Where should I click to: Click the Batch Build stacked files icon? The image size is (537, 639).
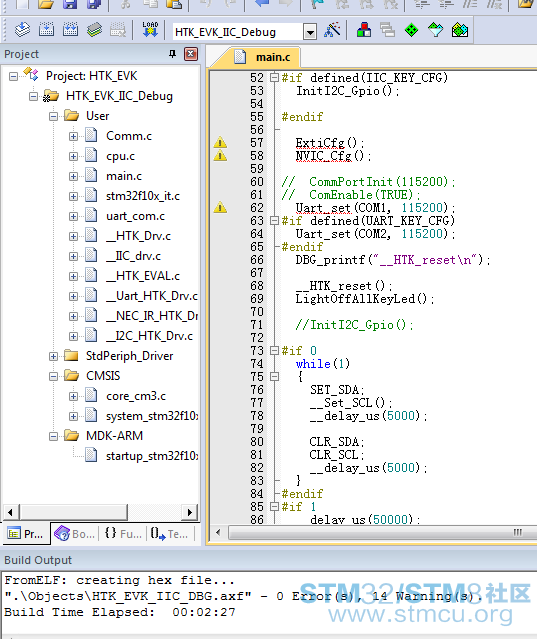(x=95, y=30)
